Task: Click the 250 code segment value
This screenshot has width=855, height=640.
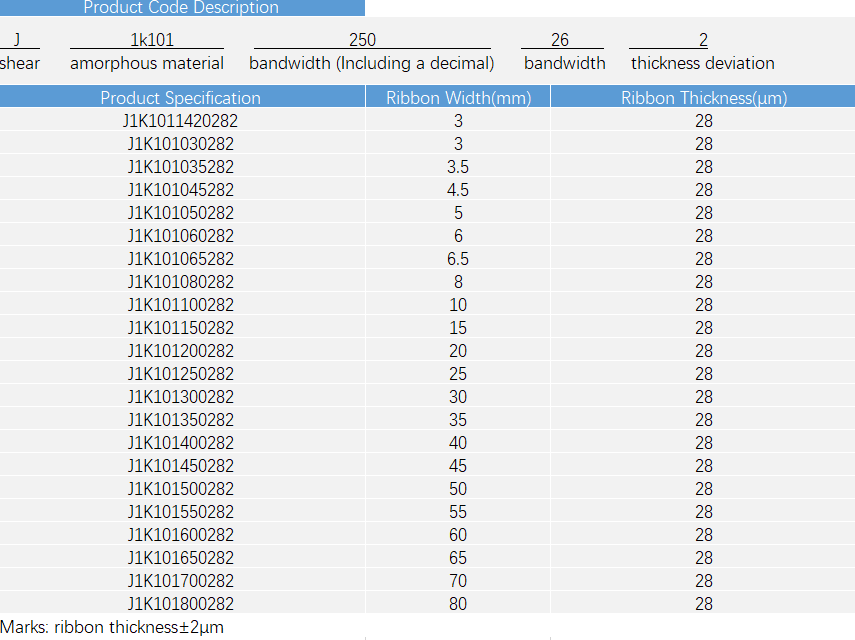Action: (x=362, y=41)
